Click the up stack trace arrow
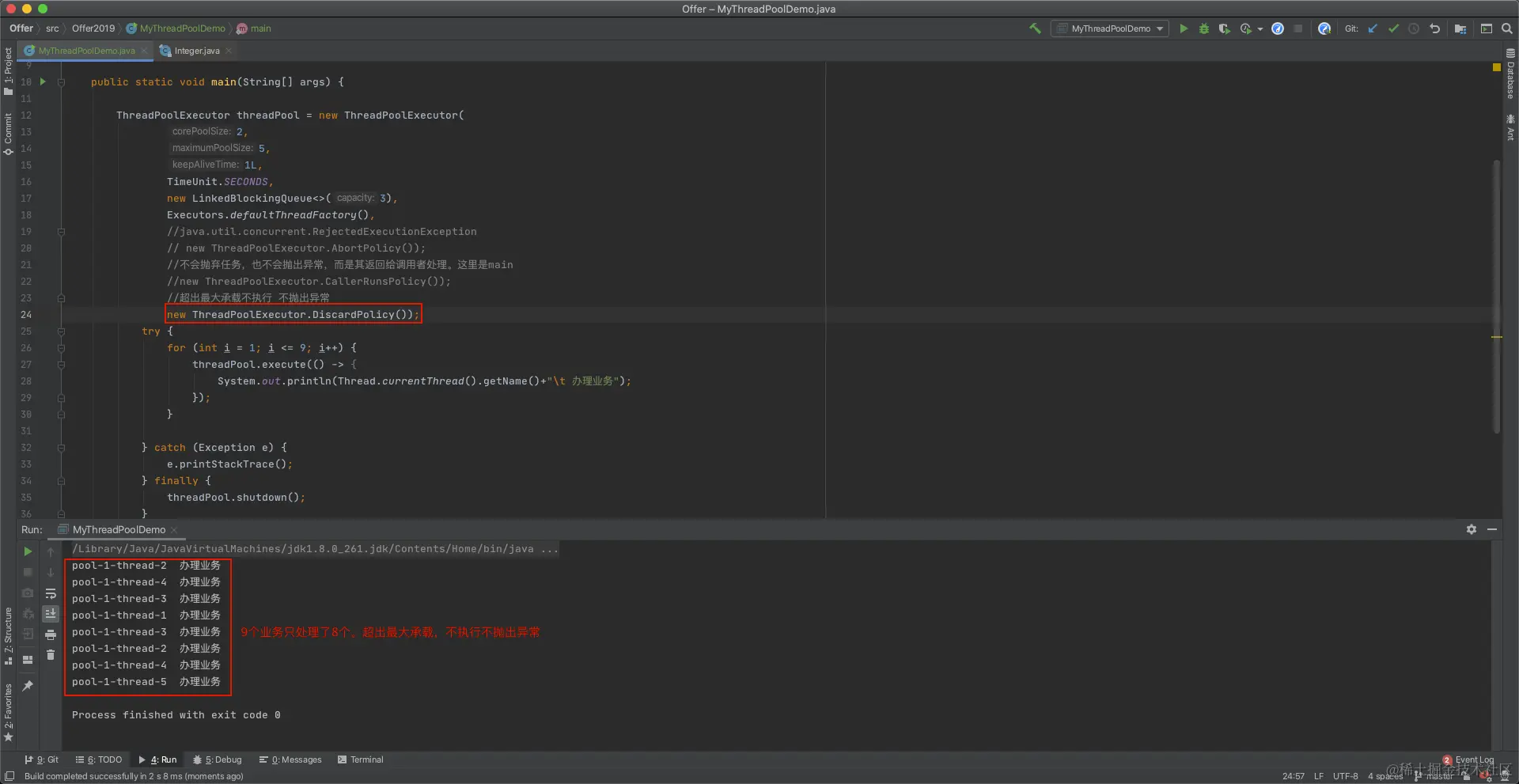 (x=51, y=551)
